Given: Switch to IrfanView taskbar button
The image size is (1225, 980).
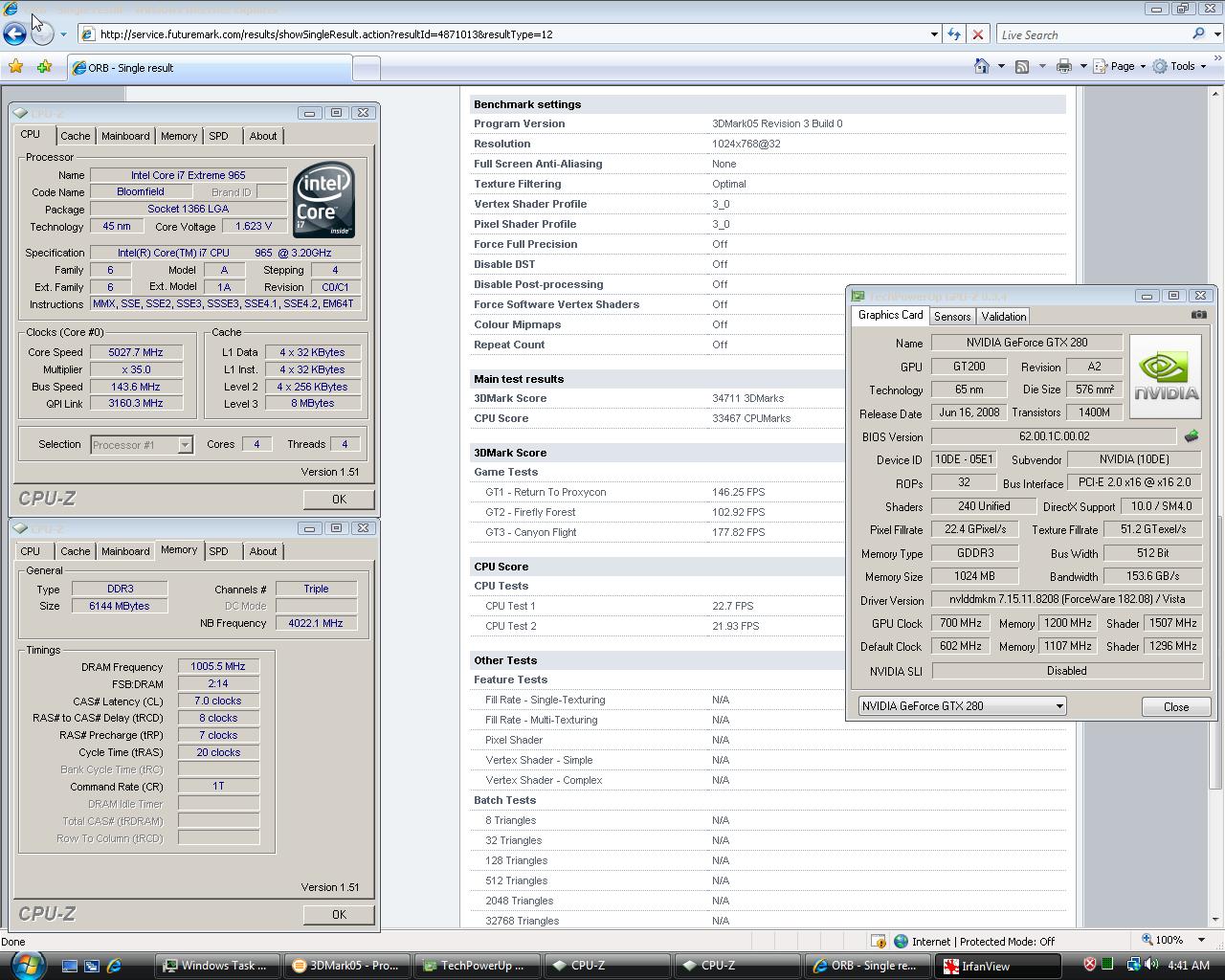Looking at the screenshot, I should 999,966.
